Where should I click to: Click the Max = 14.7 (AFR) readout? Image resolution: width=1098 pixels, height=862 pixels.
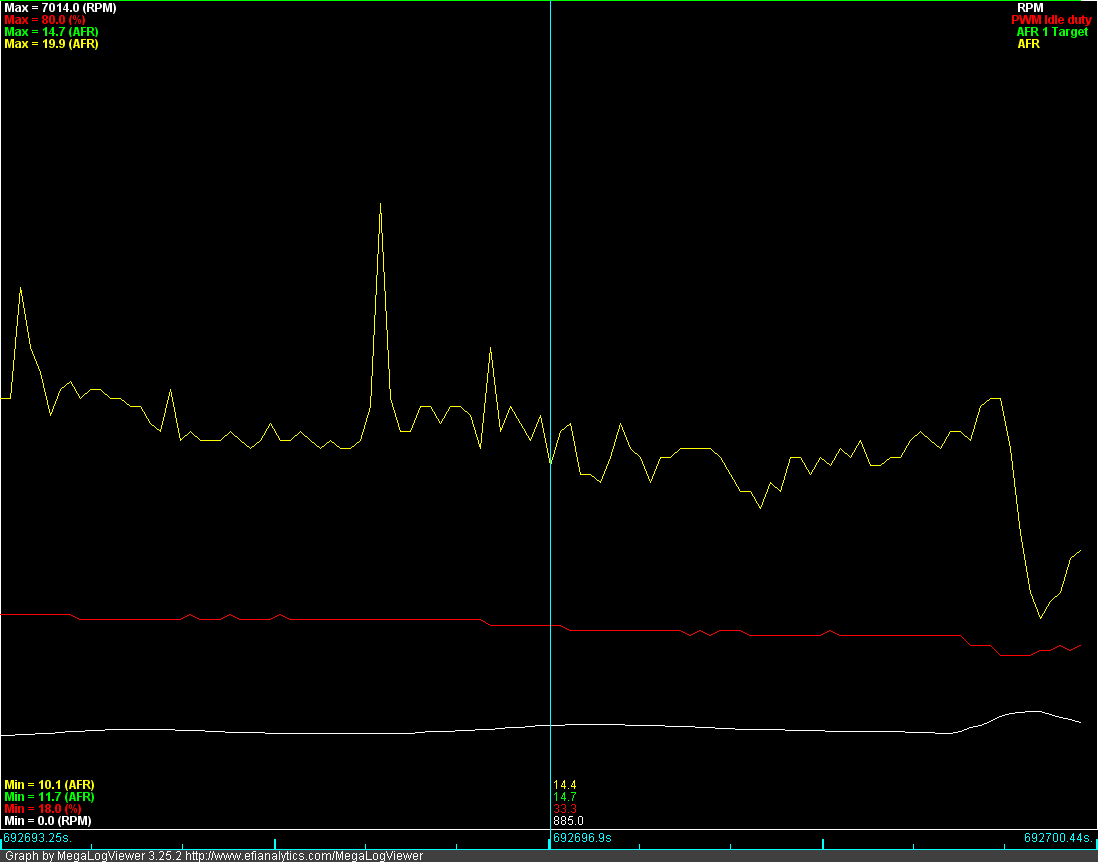click(51, 32)
